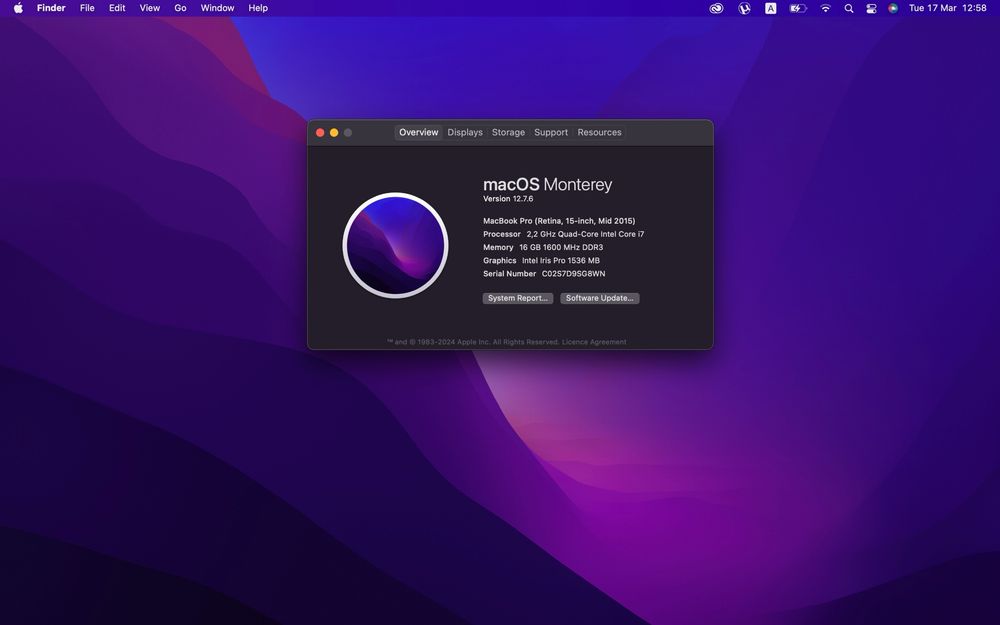Open the uTorrent menu bar icon
1000x625 pixels.
click(744, 8)
